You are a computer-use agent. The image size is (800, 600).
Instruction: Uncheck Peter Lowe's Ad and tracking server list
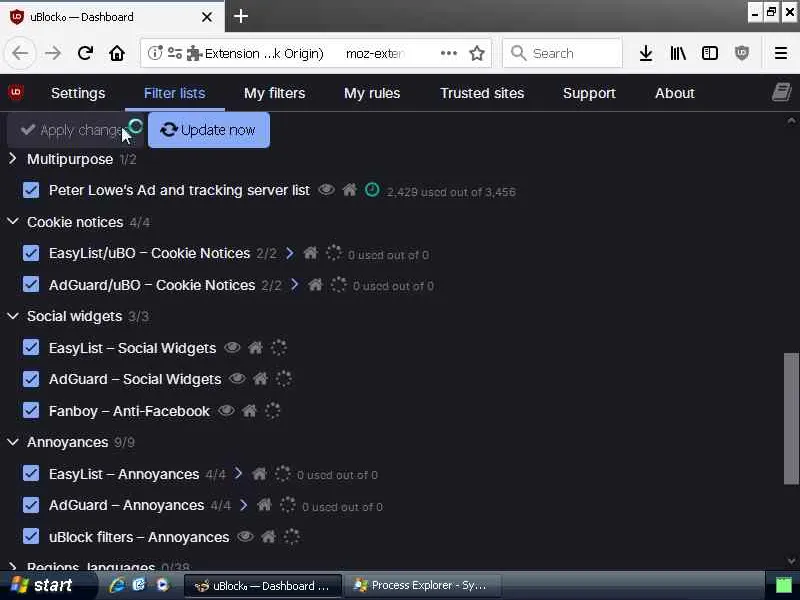pyautogui.click(x=31, y=190)
